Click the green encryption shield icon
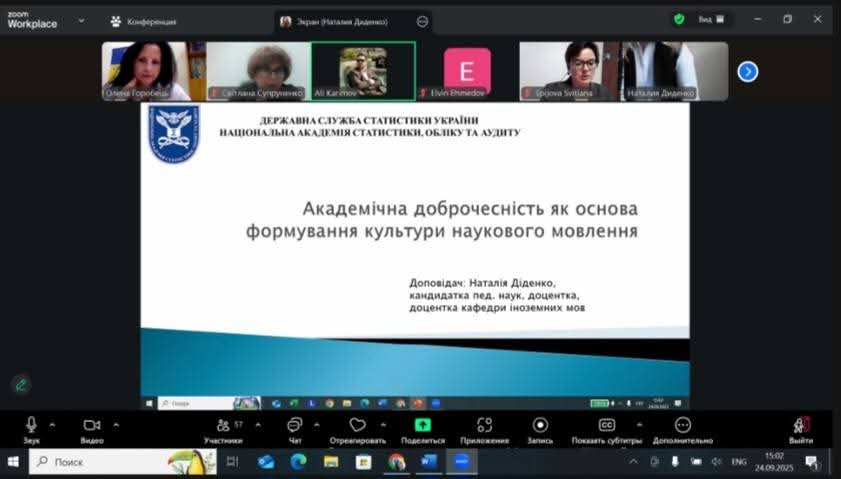Viewport: 841px width, 479px height. coord(679,19)
